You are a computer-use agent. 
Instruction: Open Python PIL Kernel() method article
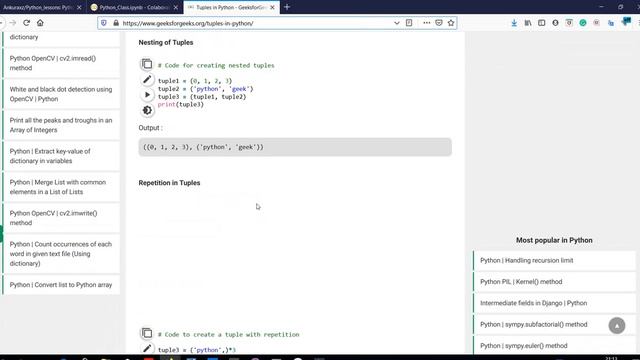(554, 282)
